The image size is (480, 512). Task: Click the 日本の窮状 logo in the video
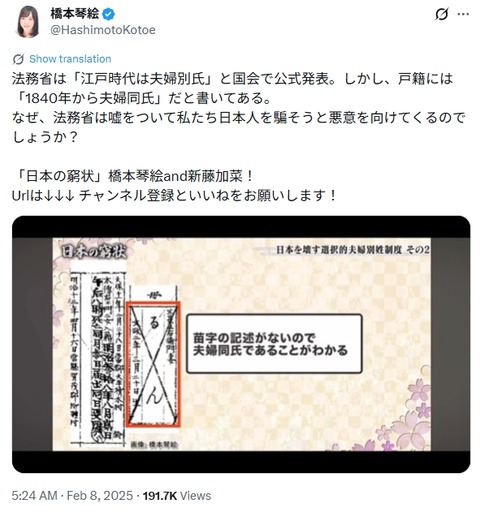[x=94, y=252]
